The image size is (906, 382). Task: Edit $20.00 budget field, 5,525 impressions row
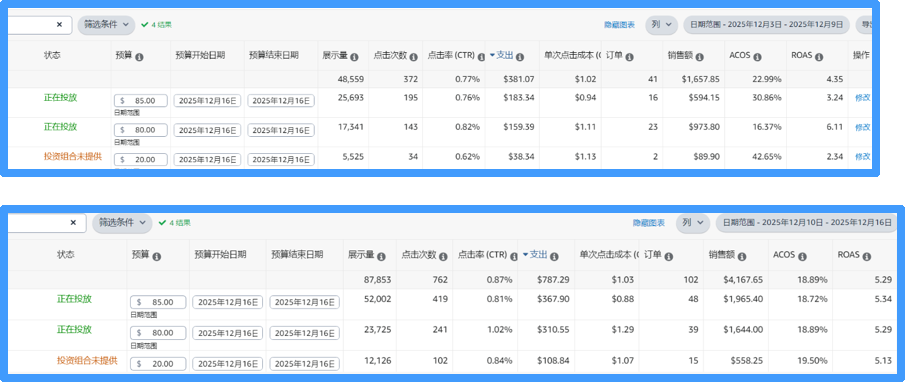click(141, 160)
